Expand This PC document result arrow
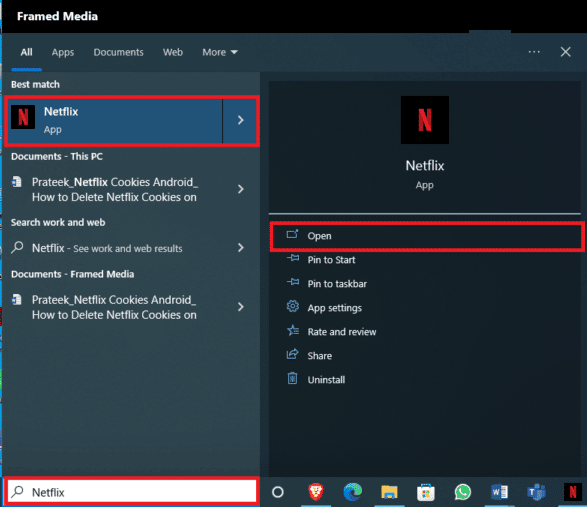Image resolution: width=587 pixels, height=509 pixels. 241,189
